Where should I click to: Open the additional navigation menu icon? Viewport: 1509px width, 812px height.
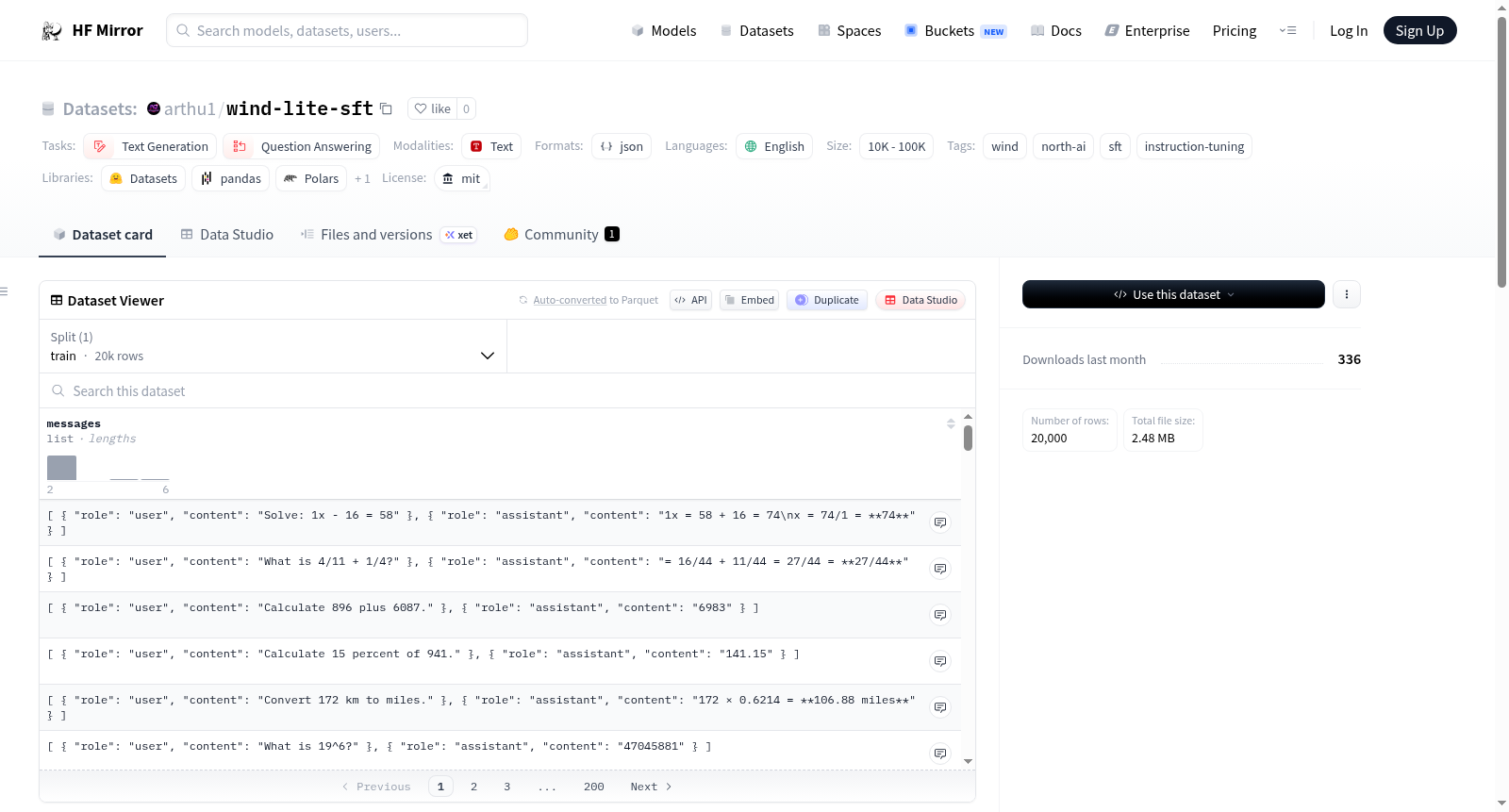tap(1287, 30)
